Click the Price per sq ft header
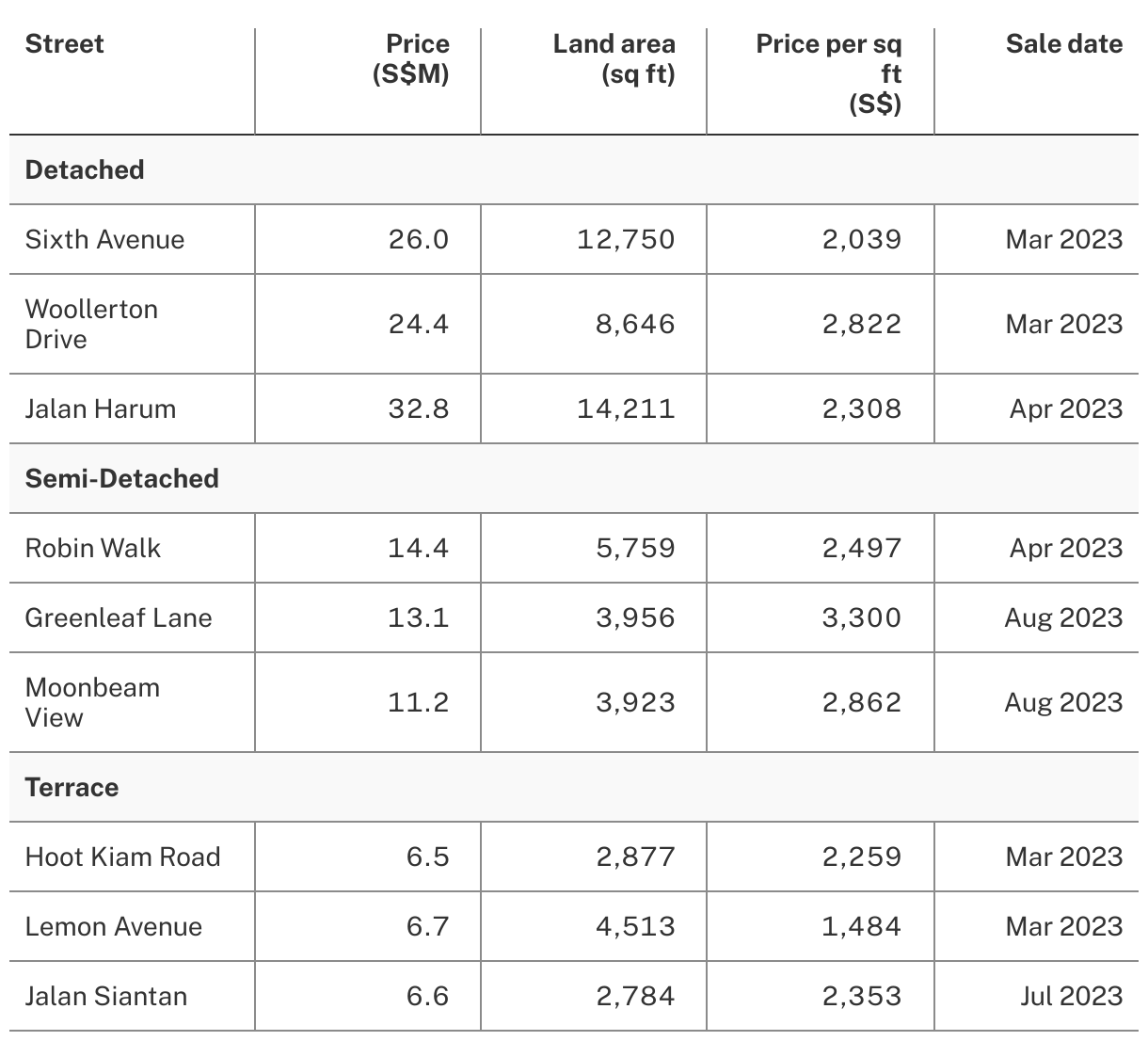 (828, 73)
